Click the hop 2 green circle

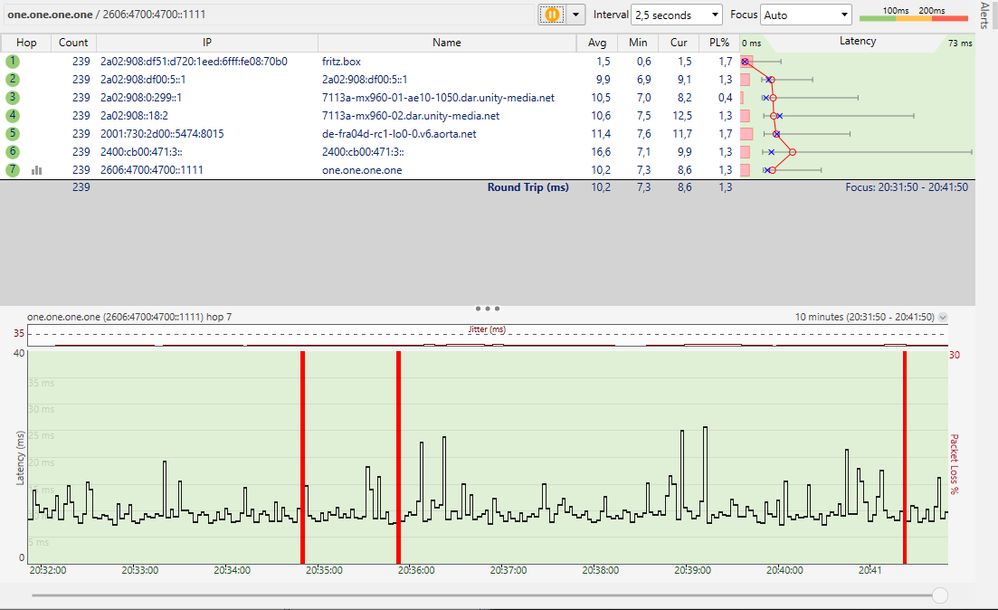point(13,79)
